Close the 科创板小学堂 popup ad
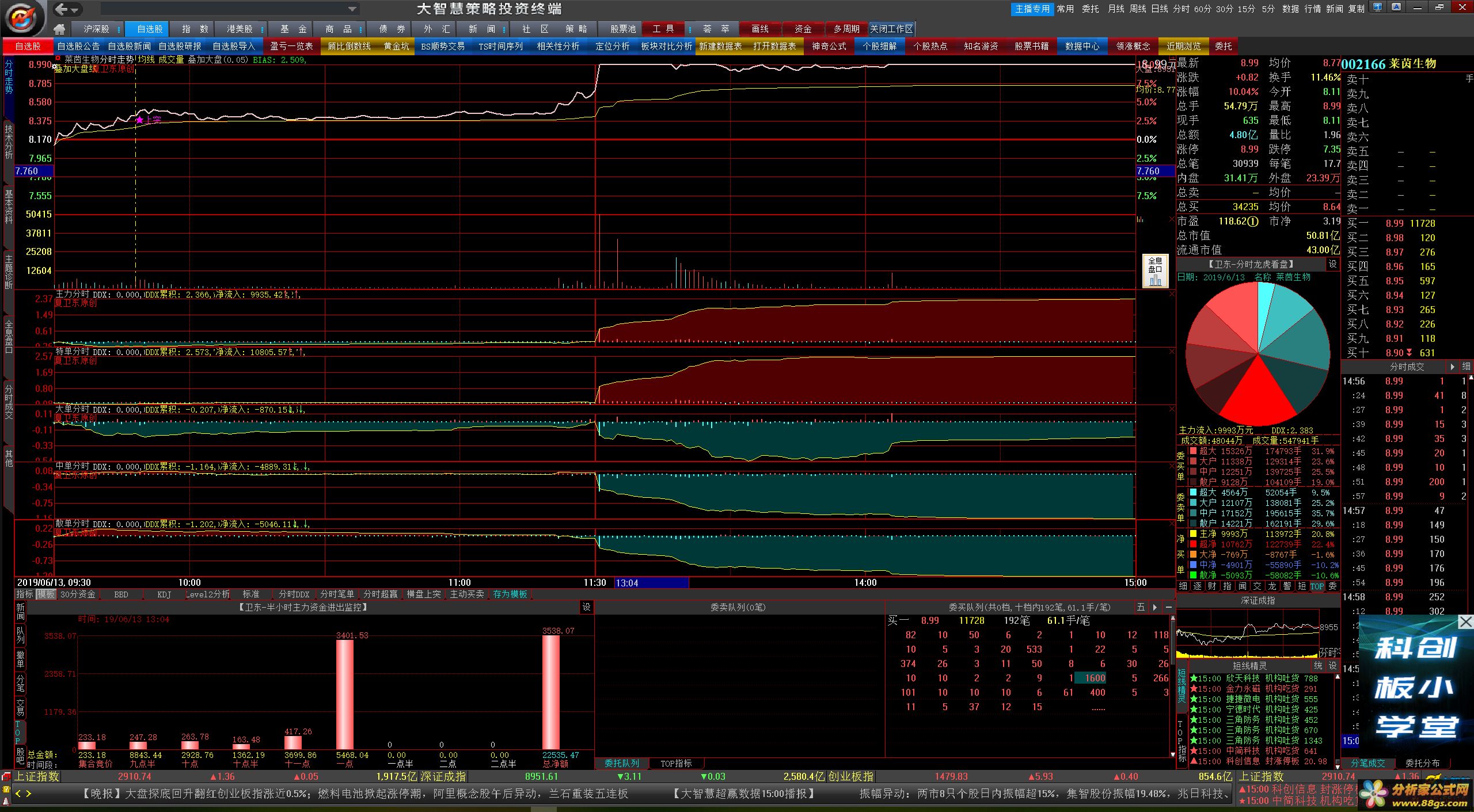1474x812 pixels. (x=1465, y=622)
